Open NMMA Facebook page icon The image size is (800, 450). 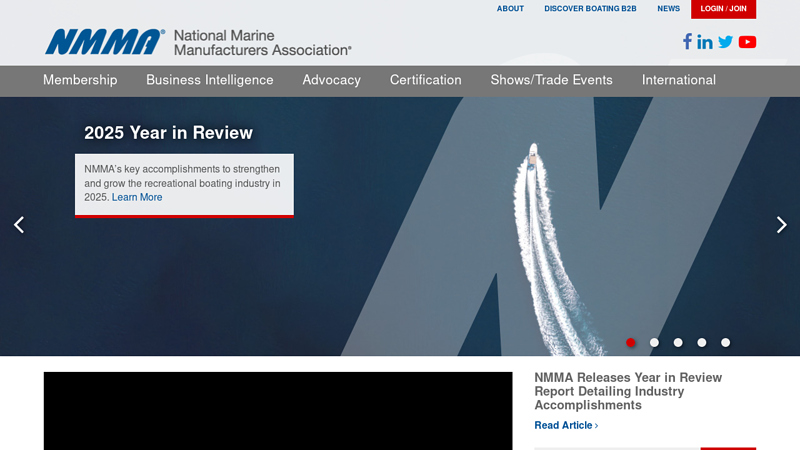[x=687, y=42]
